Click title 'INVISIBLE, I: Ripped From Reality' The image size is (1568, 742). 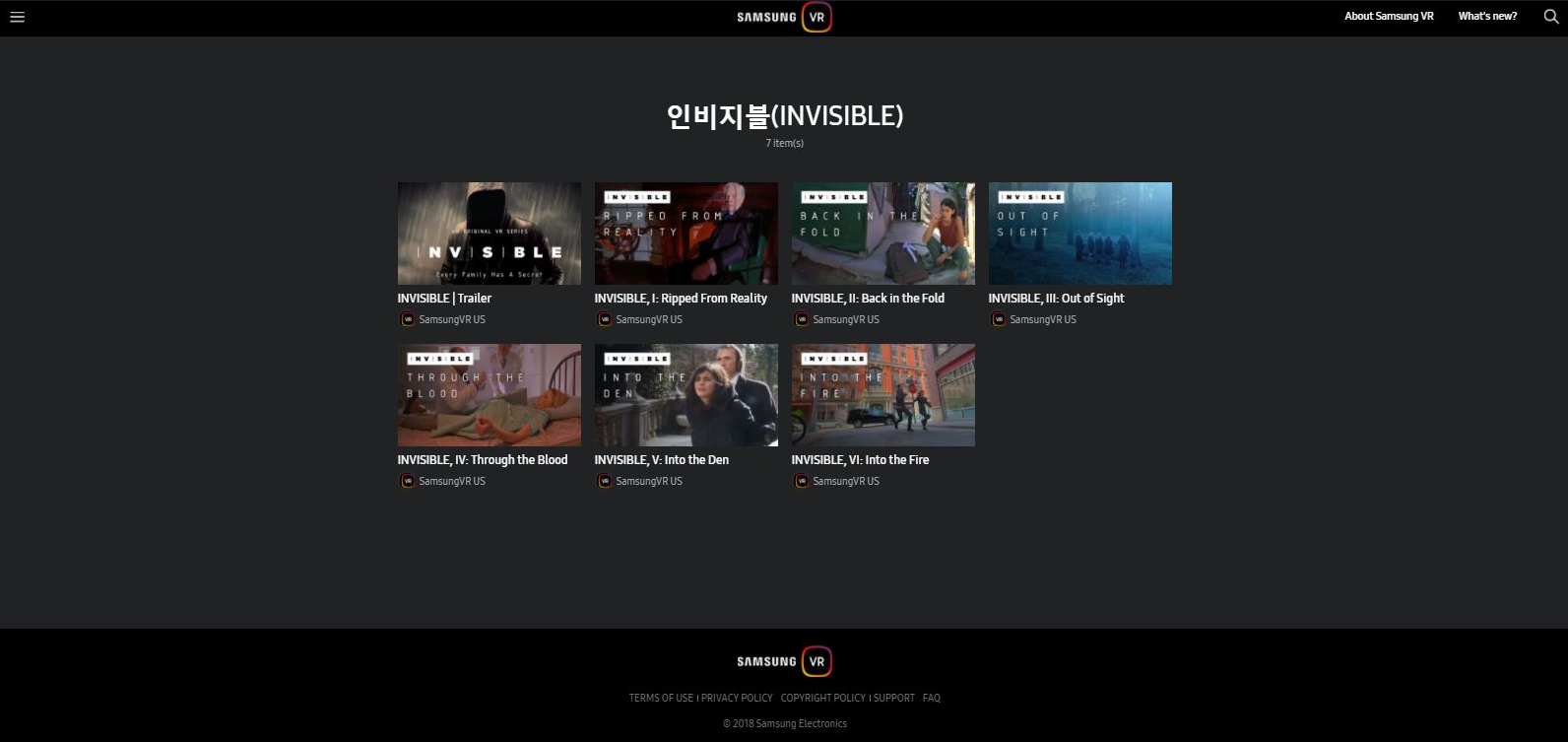681,299
